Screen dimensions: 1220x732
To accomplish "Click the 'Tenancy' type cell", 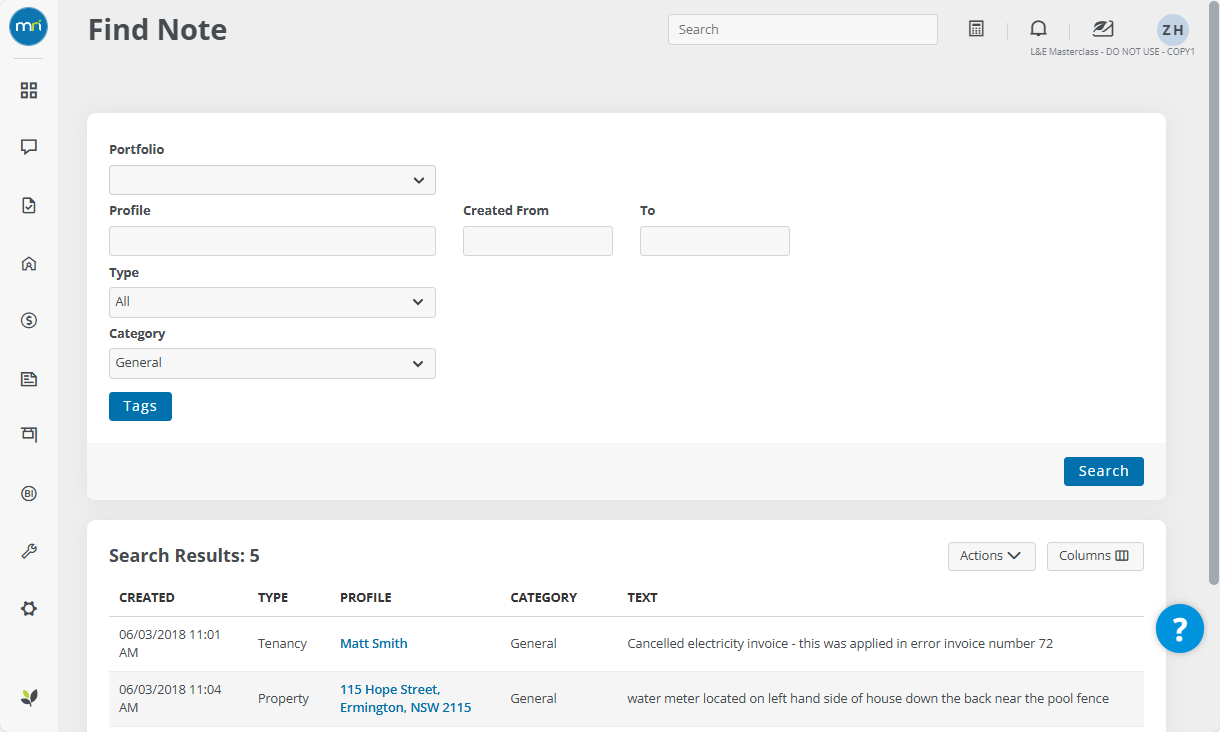I will (x=282, y=644).
